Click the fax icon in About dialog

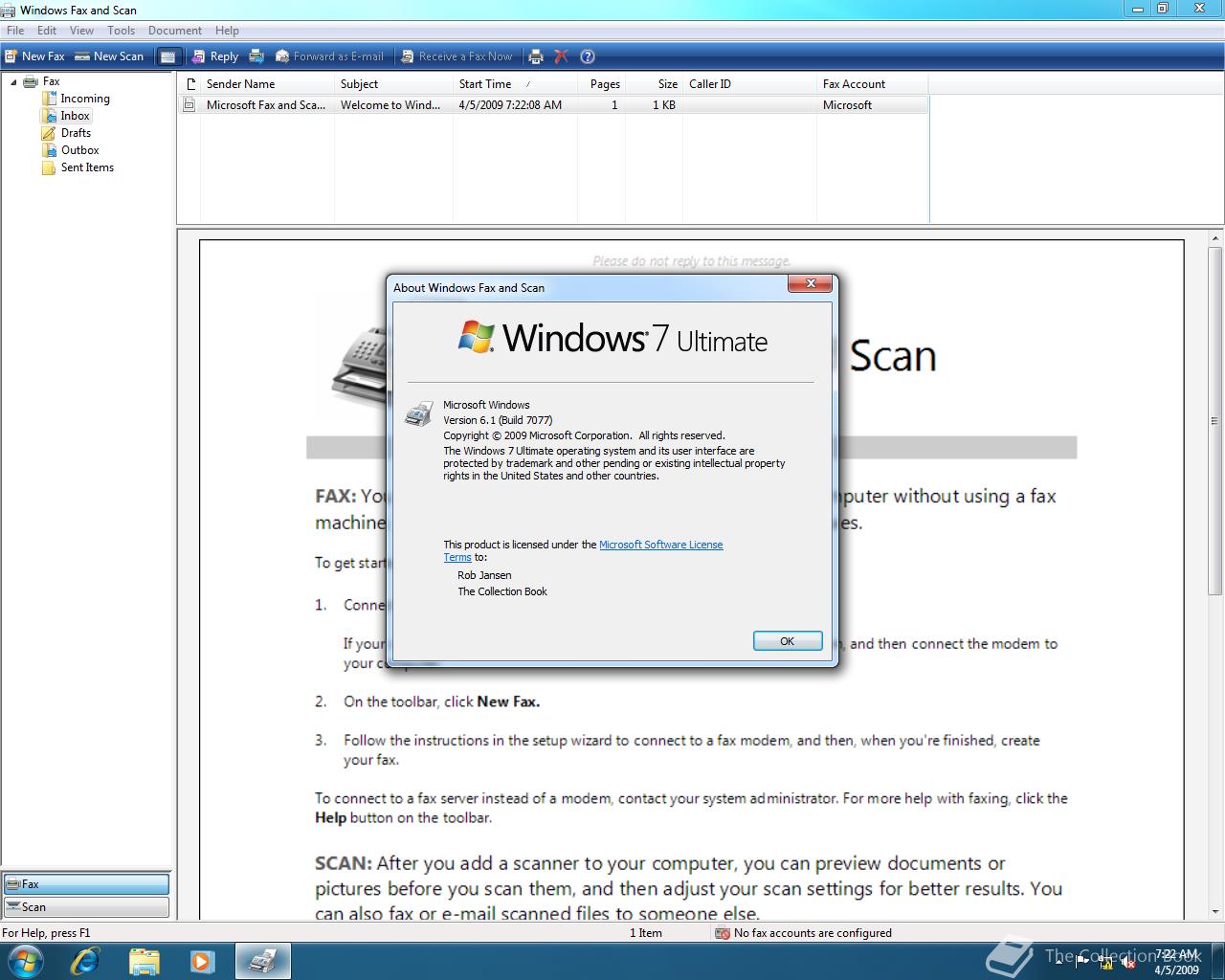419,413
